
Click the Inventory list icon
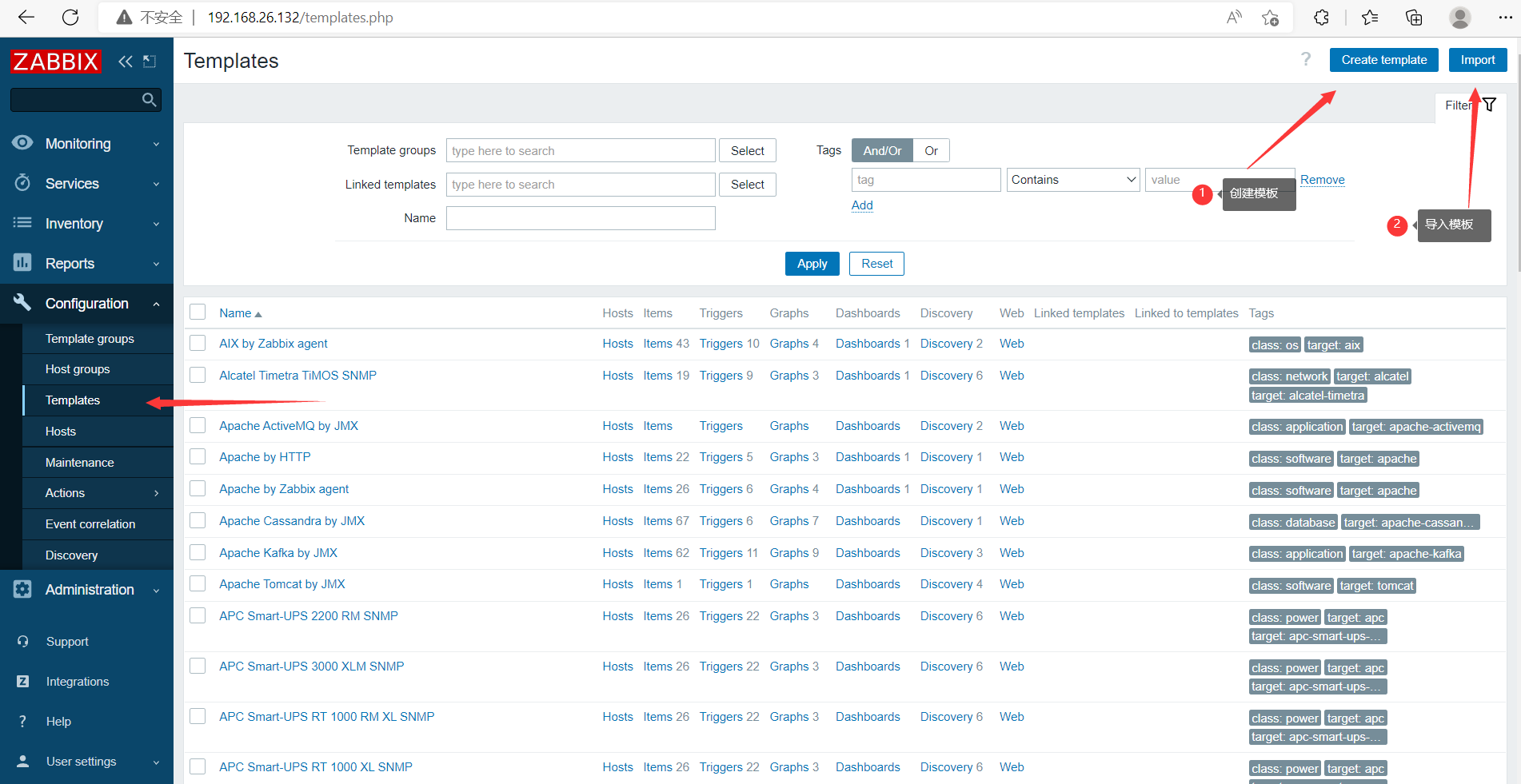[x=22, y=223]
